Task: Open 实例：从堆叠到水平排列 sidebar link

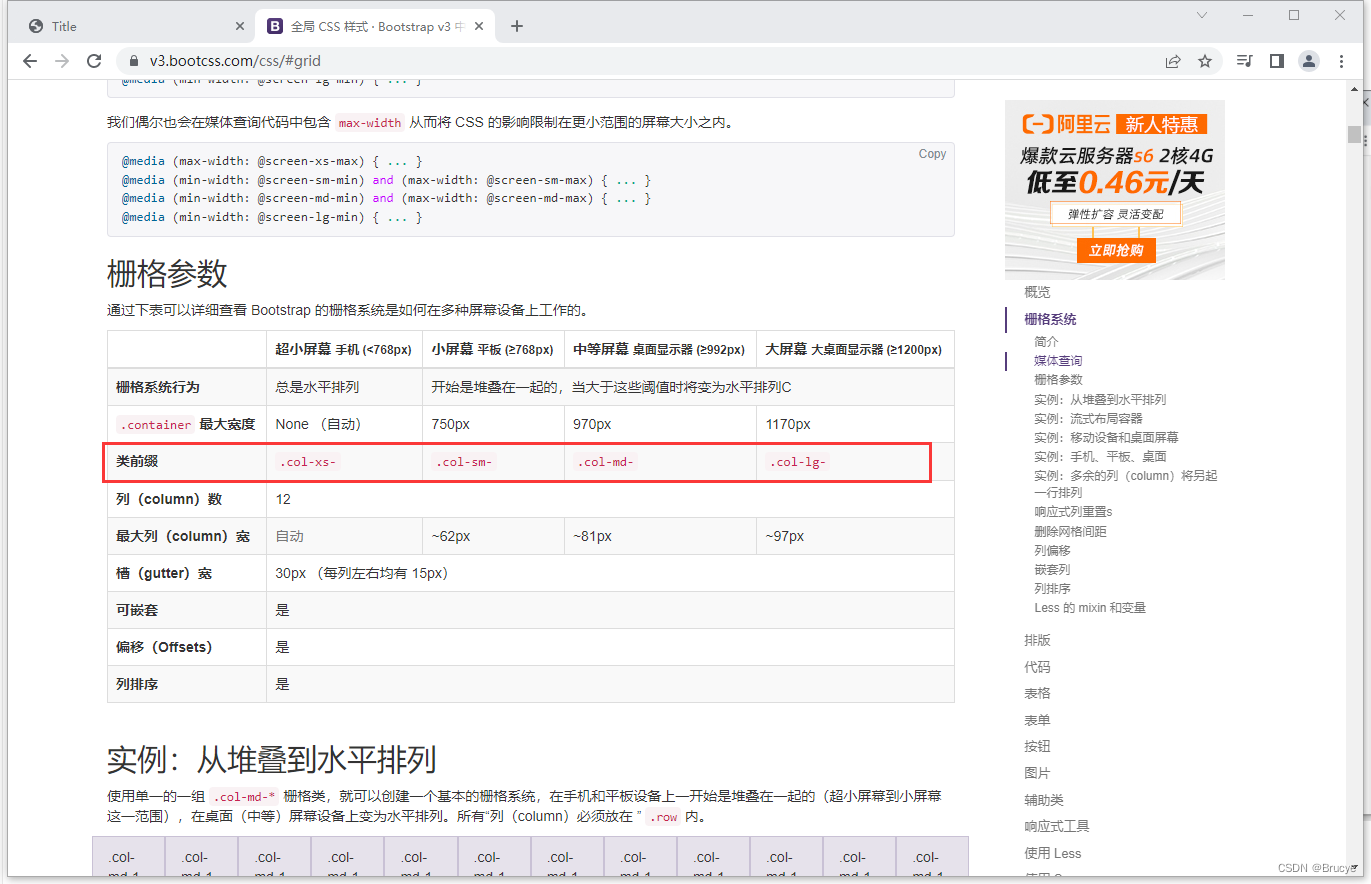Action: [1100, 399]
